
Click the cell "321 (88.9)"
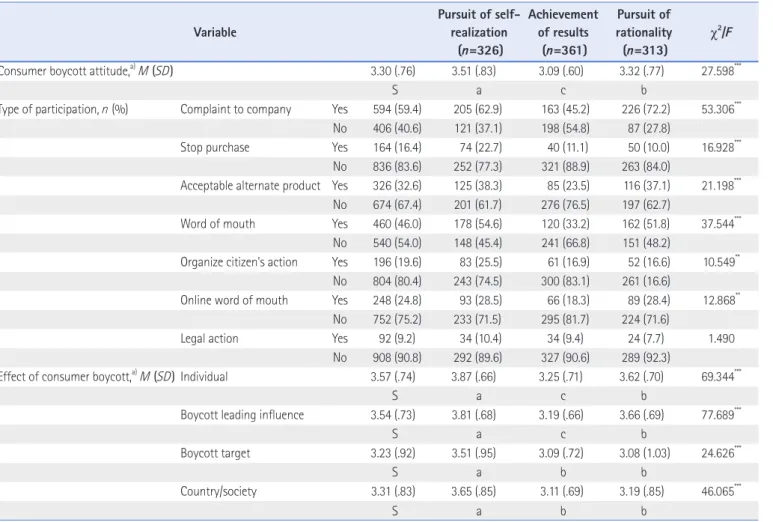pyautogui.click(x=565, y=167)
